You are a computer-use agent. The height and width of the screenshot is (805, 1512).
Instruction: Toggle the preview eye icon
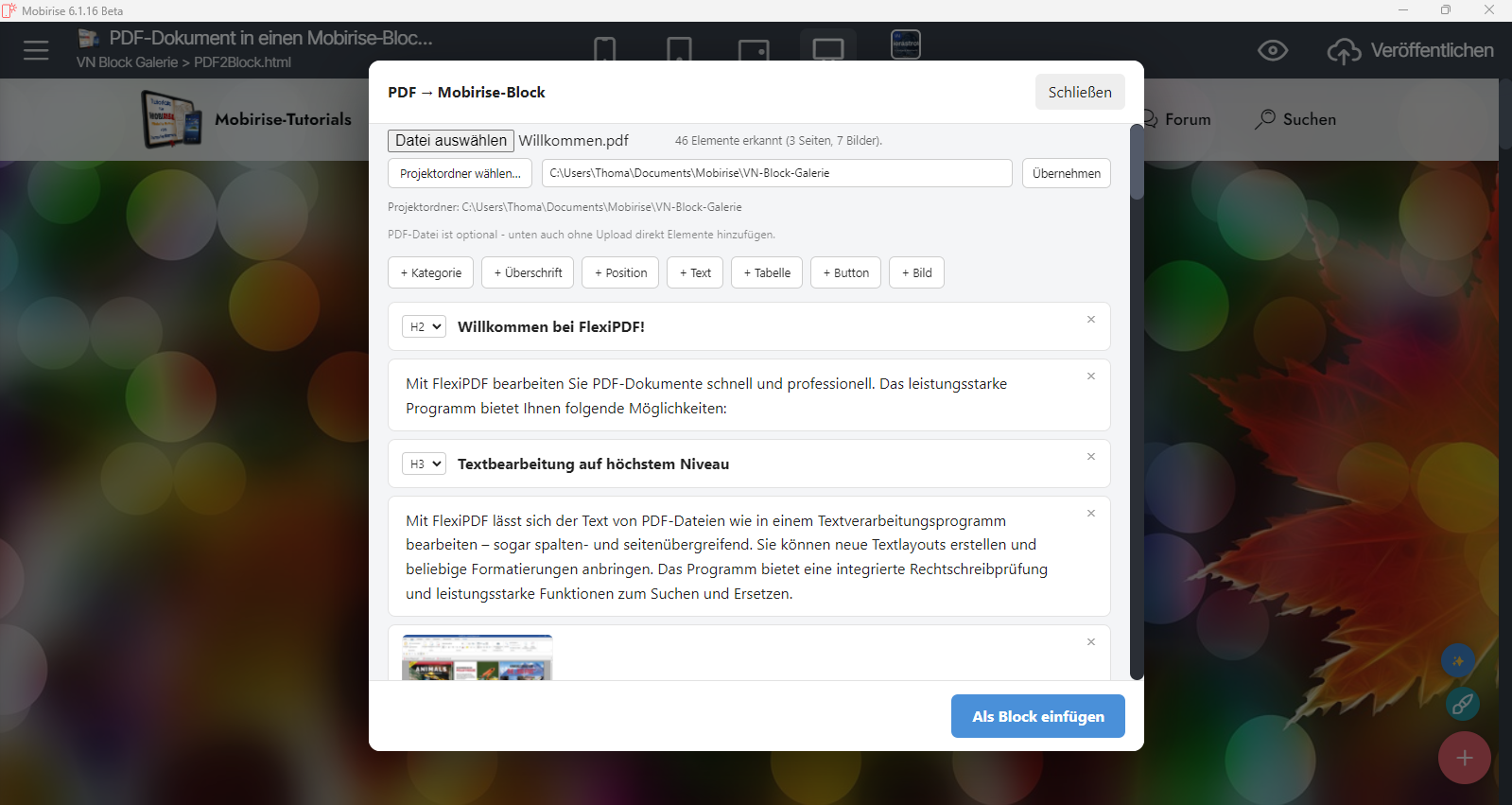tap(1273, 50)
